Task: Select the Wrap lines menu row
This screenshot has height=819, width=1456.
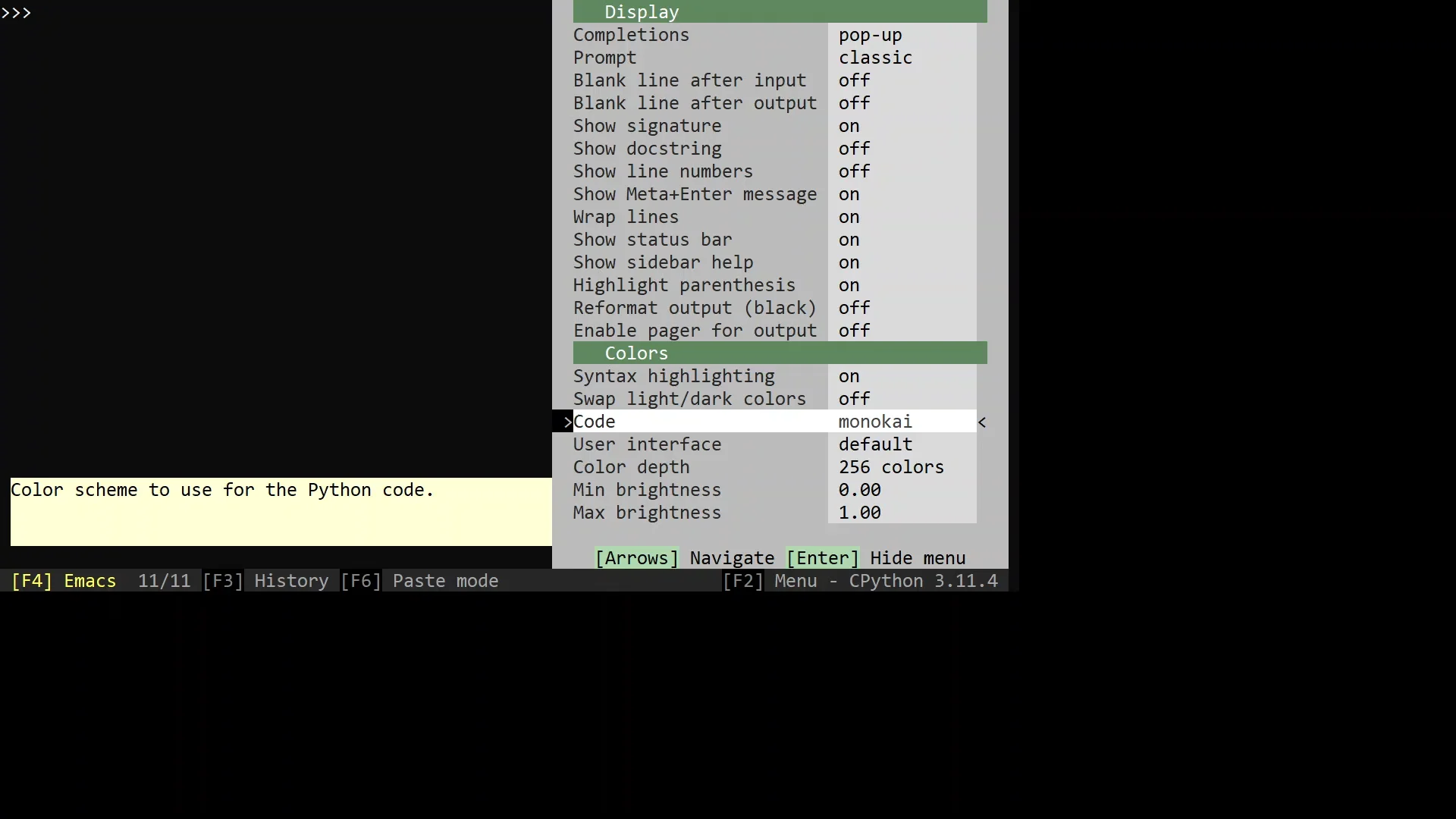Action: [626, 217]
